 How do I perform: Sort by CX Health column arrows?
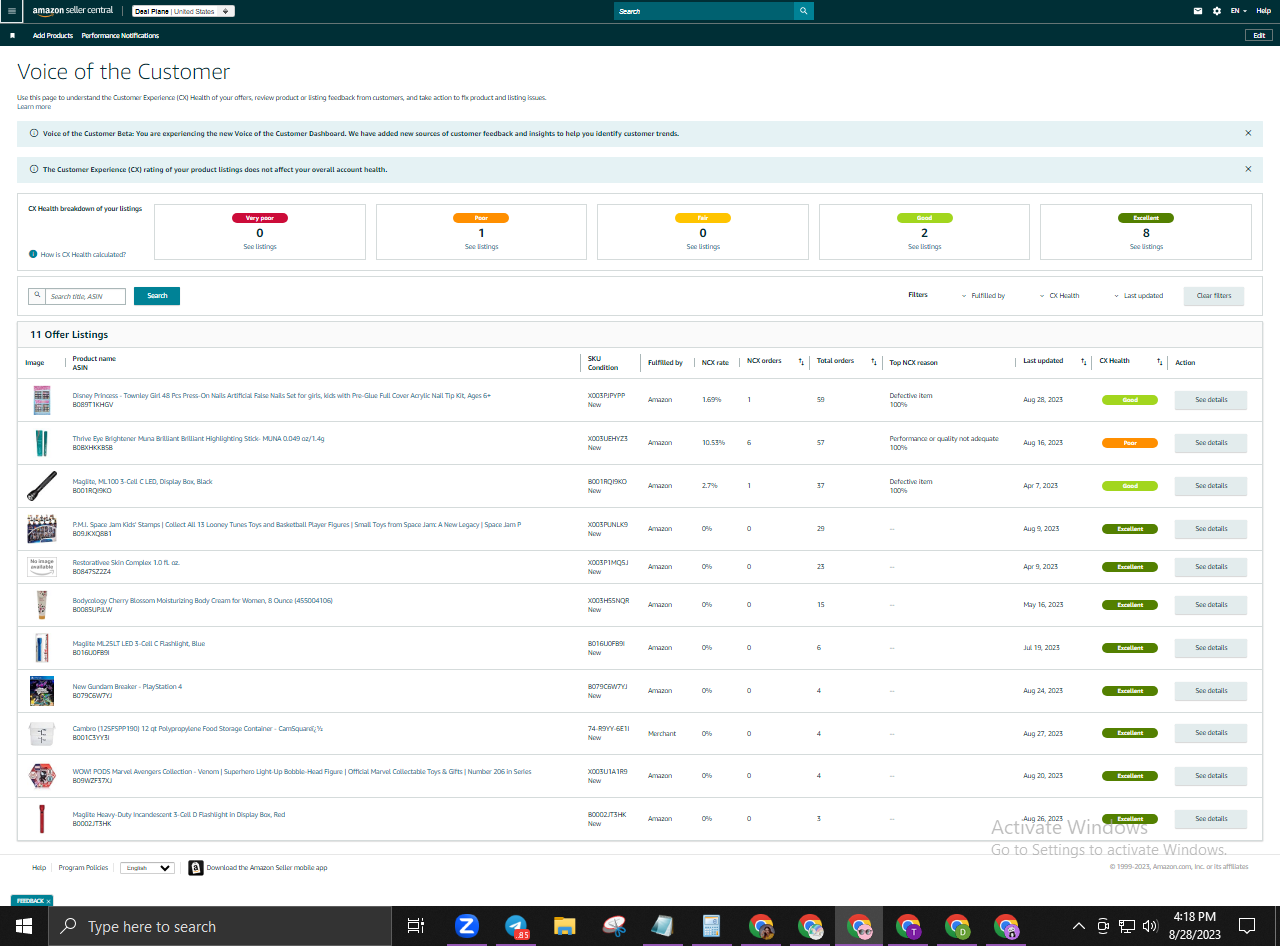click(x=1160, y=361)
